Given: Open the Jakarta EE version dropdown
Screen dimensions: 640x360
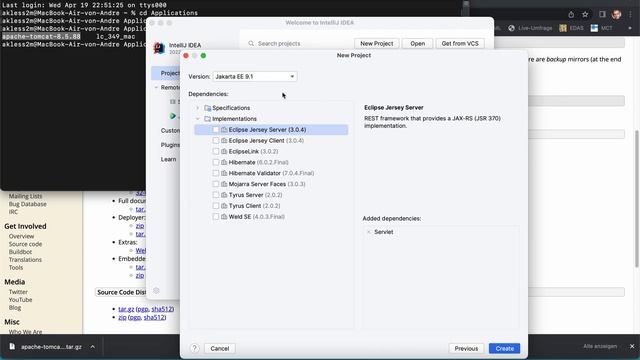Looking at the screenshot, I should point(255,77).
